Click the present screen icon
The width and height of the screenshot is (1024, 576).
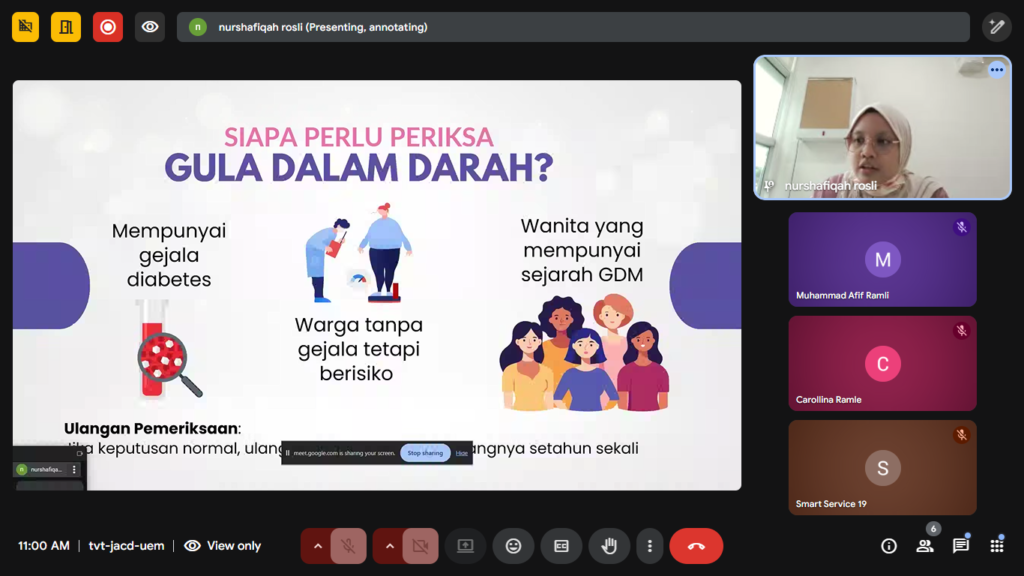click(465, 546)
